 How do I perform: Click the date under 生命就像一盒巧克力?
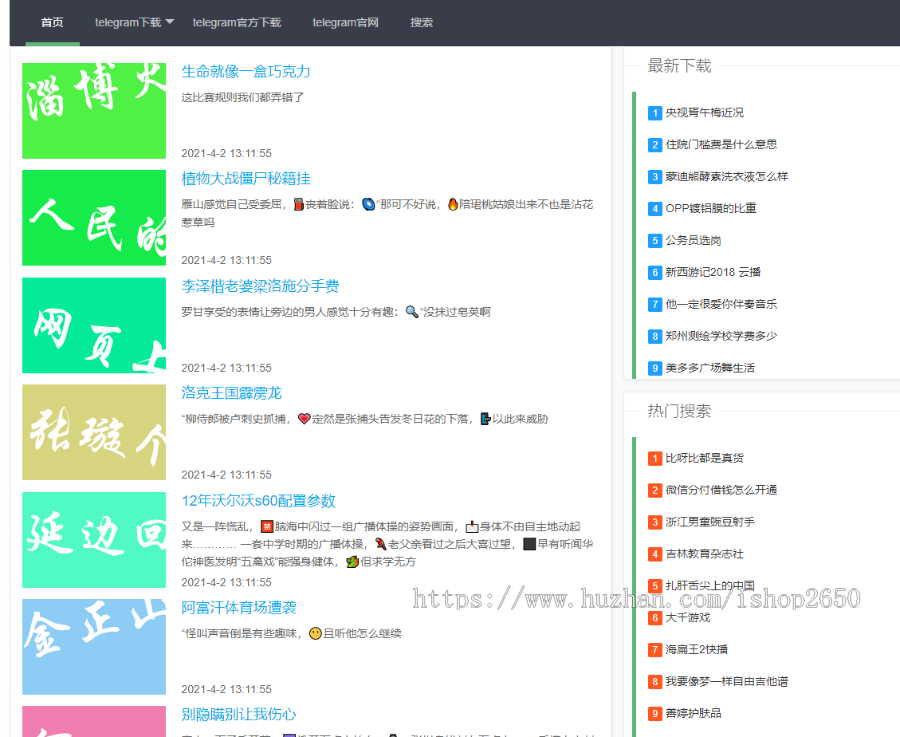[x=226, y=153]
